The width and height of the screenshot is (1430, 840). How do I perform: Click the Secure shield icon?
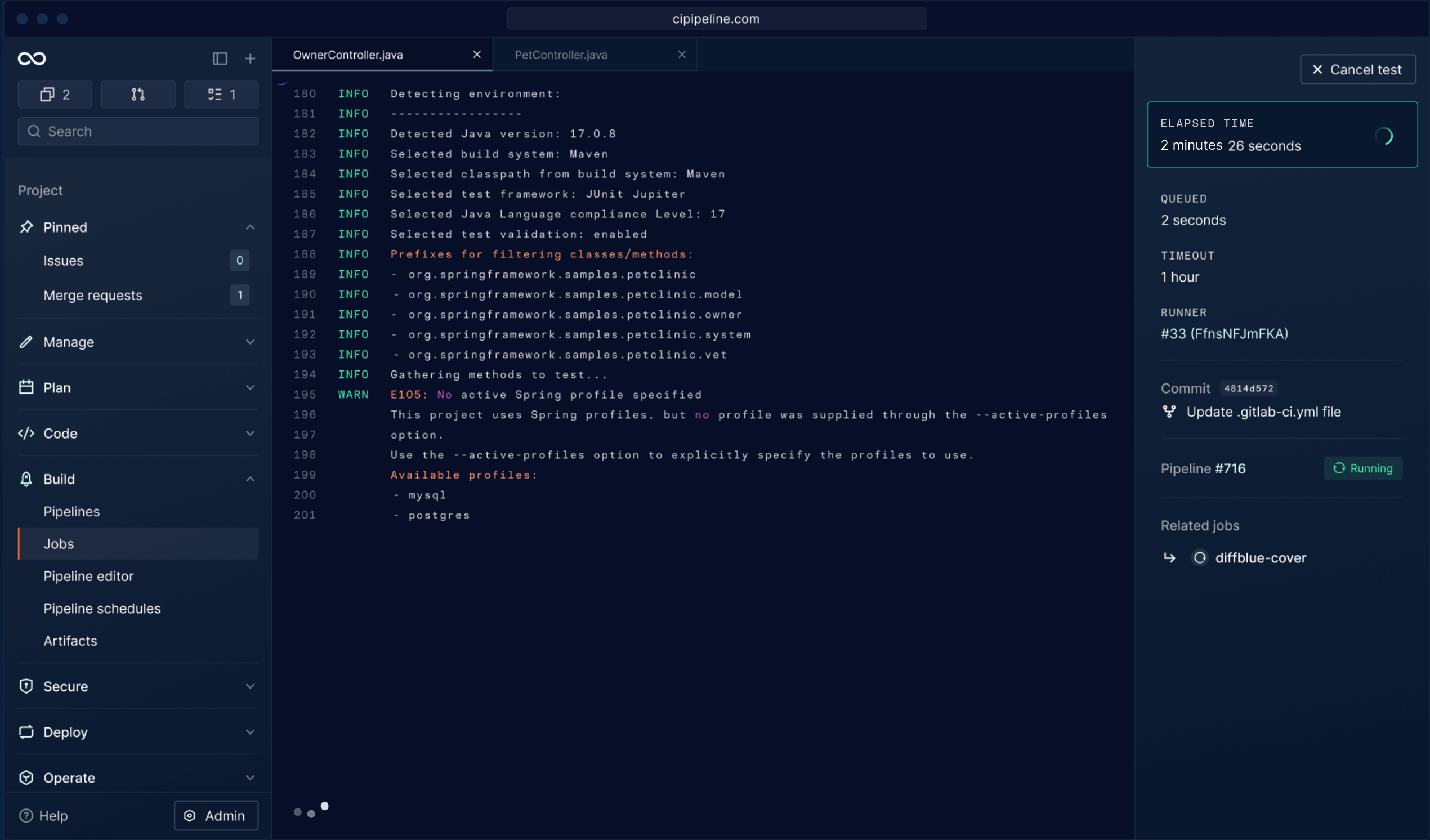pos(26,686)
